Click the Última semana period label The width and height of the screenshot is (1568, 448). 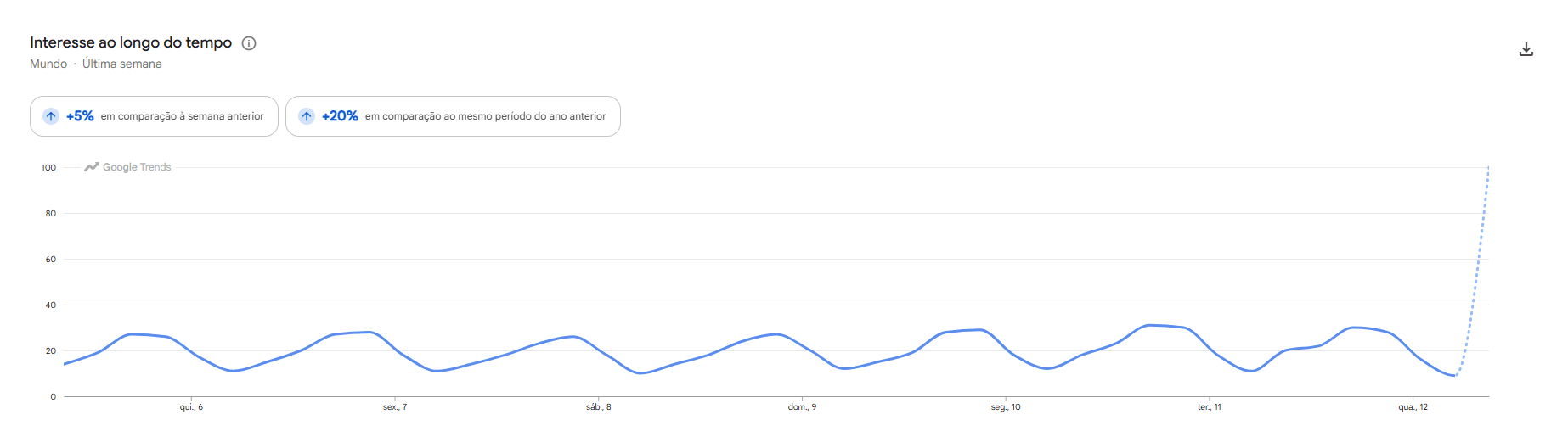(x=121, y=64)
